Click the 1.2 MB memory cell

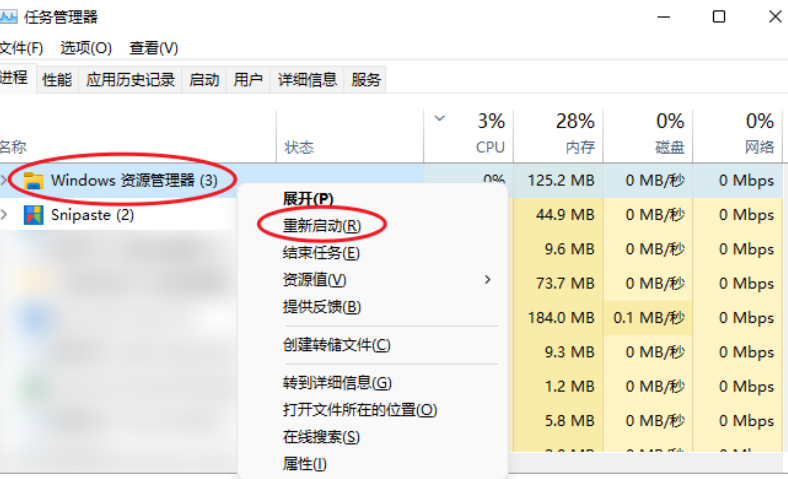click(558, 386)
